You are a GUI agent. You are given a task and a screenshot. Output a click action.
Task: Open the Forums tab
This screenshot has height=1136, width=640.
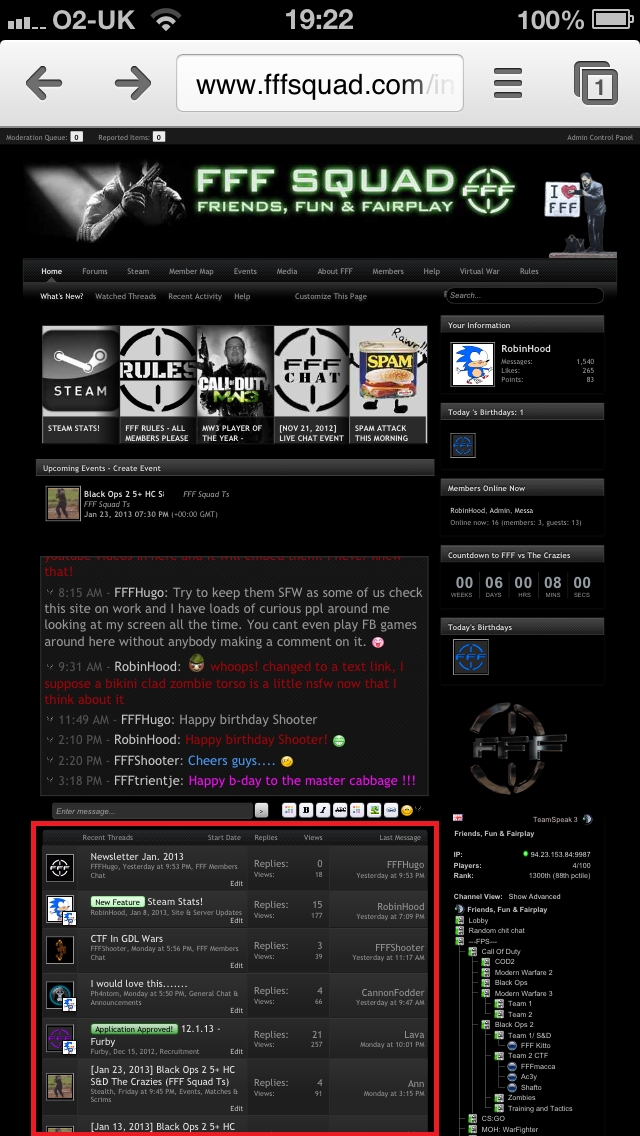95,272
